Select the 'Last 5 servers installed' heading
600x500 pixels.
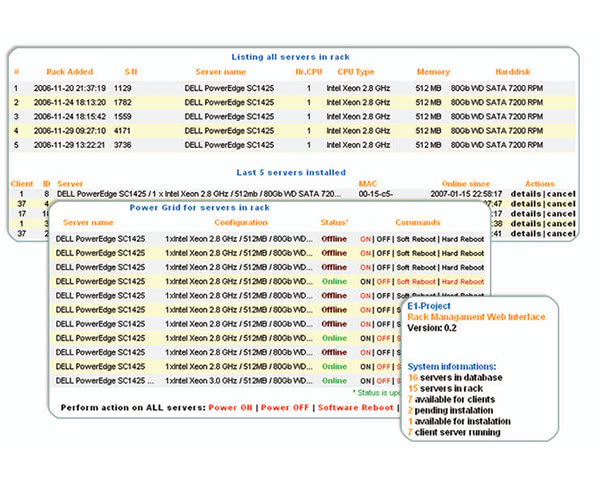pos(291,173)
